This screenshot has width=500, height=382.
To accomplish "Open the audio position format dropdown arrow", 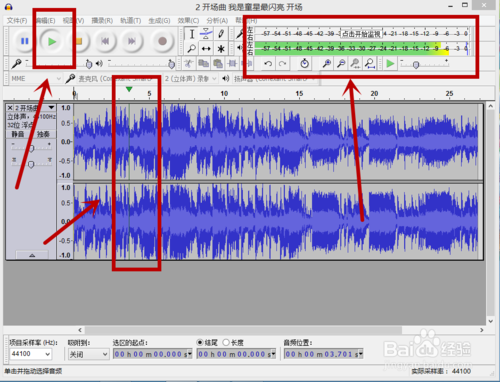I will pyautogui.click(x=360, y=354).
